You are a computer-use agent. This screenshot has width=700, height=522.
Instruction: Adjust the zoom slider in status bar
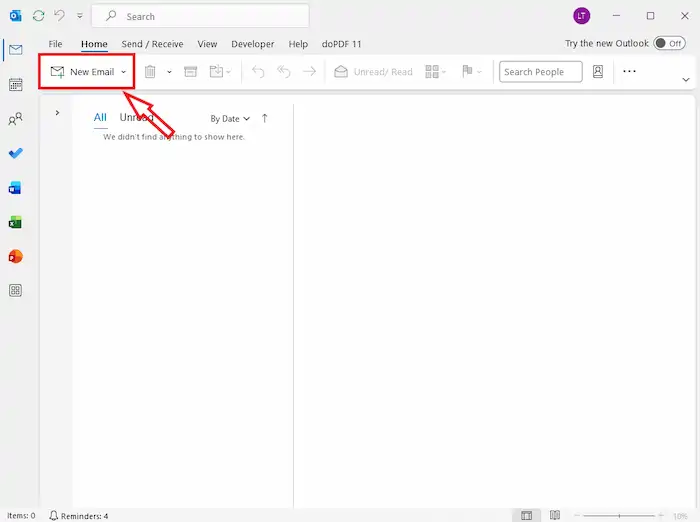pos(621,516)
